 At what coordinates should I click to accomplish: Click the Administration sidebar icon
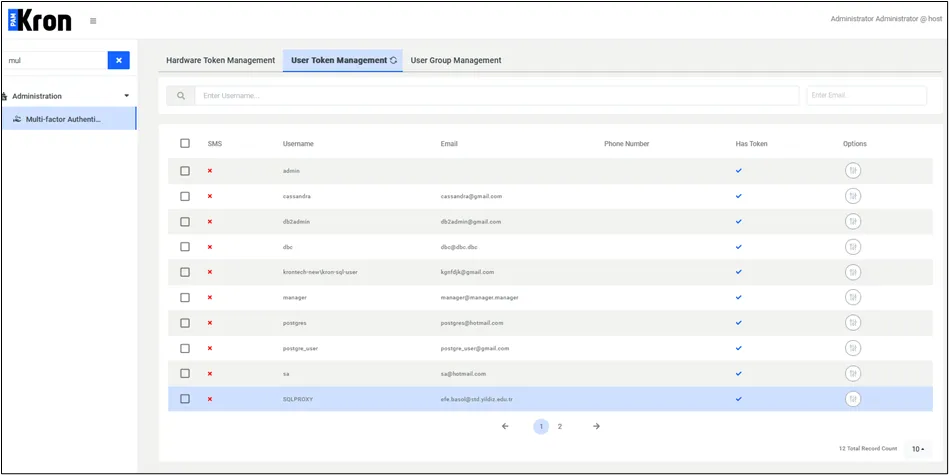tap(5, 96)
